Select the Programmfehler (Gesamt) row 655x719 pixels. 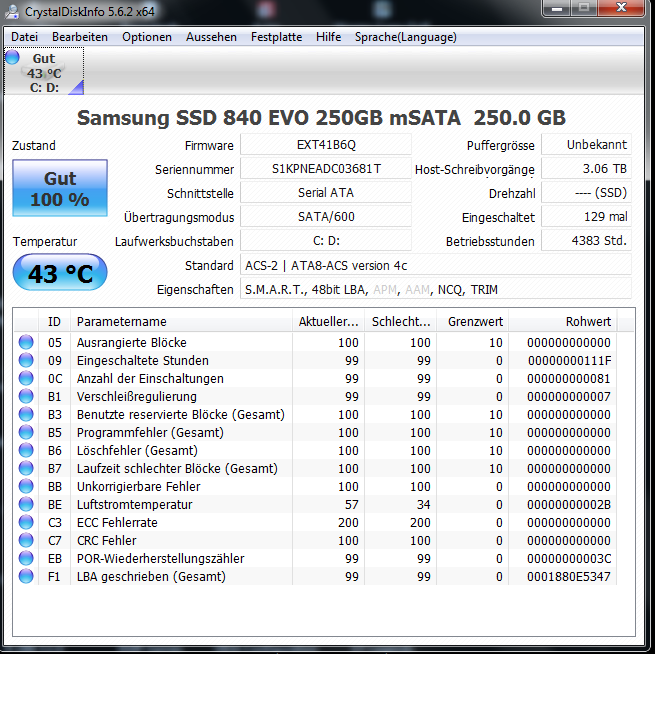(316, 432)
